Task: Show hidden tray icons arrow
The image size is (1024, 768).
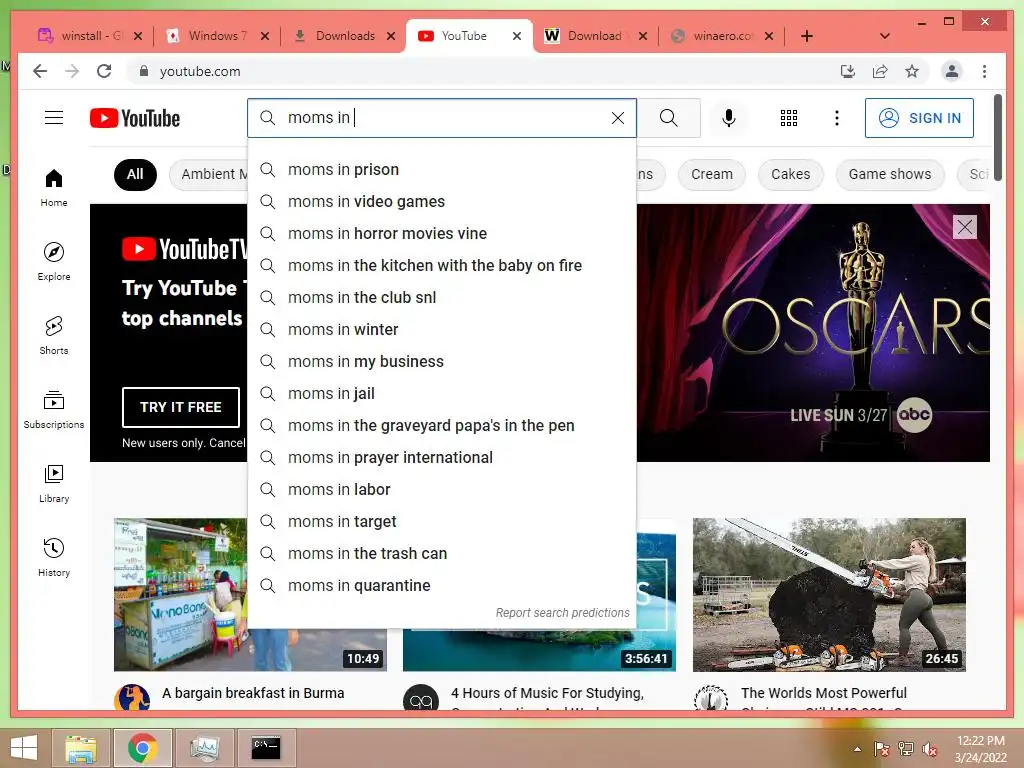Action: click(x=857, y=749)
